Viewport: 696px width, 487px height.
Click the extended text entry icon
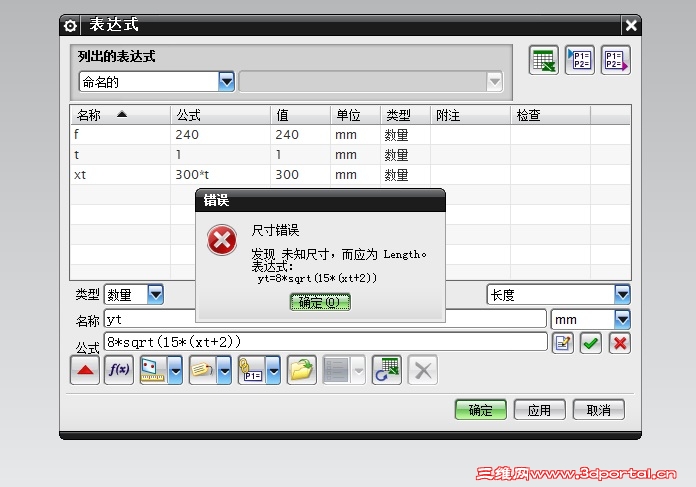(x=563, y=343)
